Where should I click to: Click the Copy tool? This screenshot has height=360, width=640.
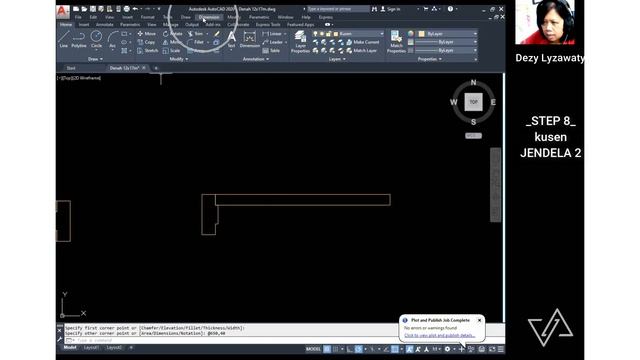click(x=146, y=42)
